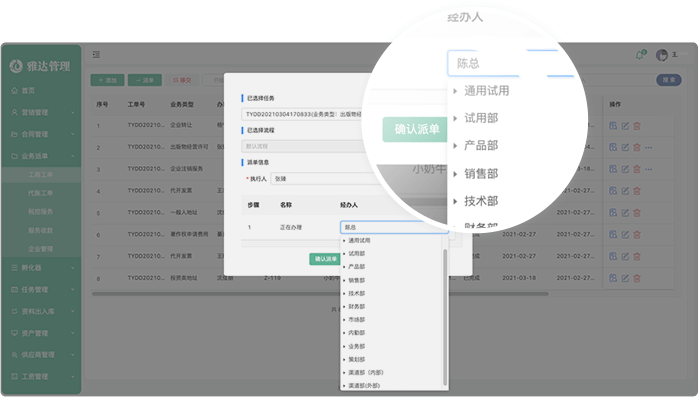This screenshot has height=397, width=698.
Task: Select 市场部 in the dialog dropdown list
Action: click(357, 320)
